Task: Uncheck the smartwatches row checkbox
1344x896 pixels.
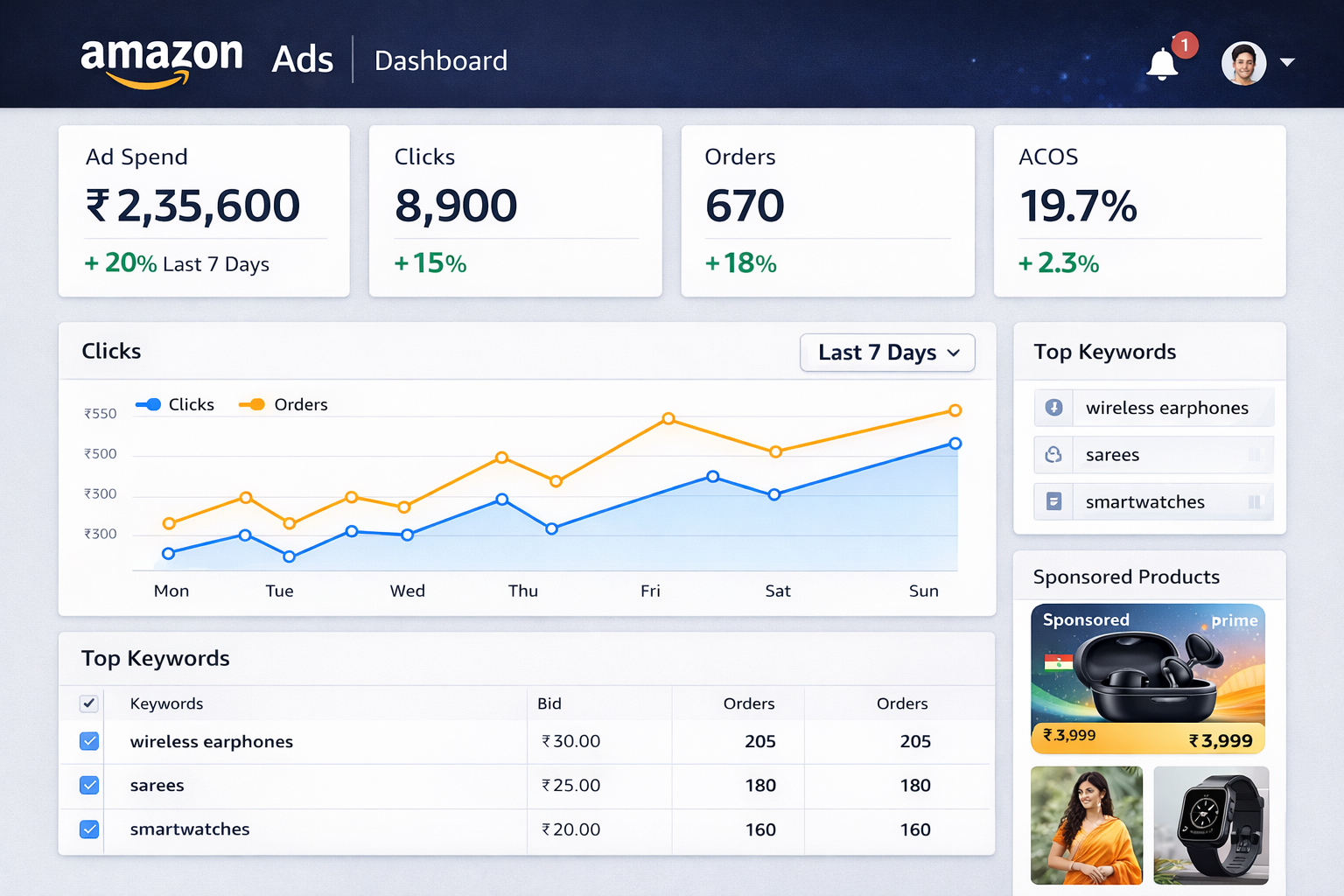Action: tap(89, 829)
